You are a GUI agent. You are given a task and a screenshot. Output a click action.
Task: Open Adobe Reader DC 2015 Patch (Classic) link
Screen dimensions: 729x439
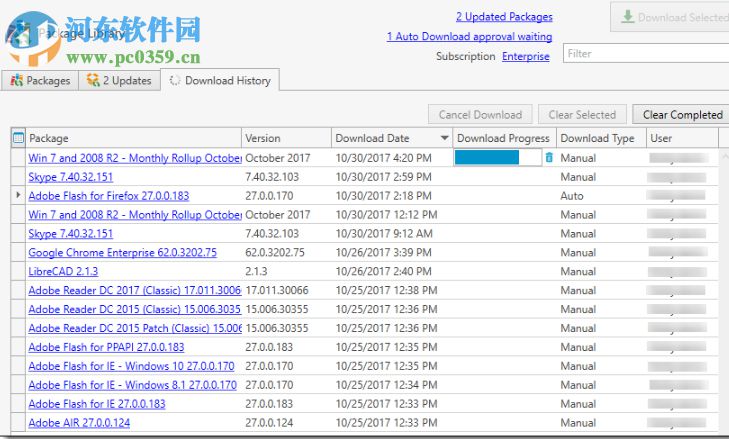[135, 328]
